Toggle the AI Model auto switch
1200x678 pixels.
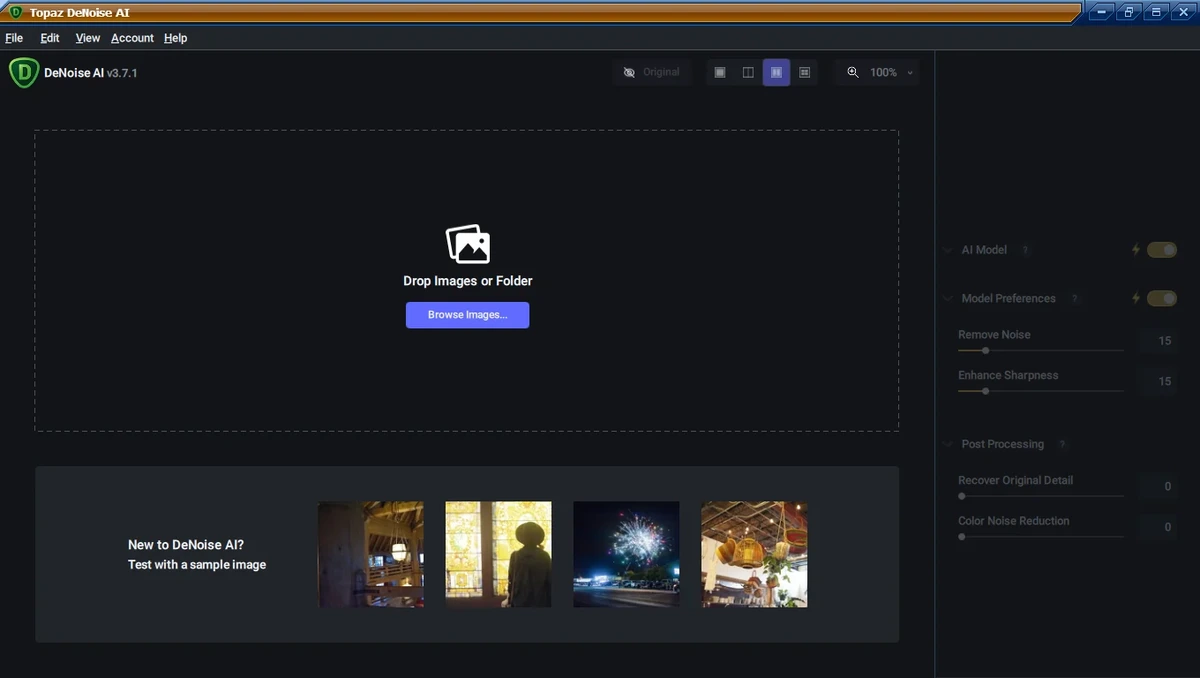point(1162,250)
